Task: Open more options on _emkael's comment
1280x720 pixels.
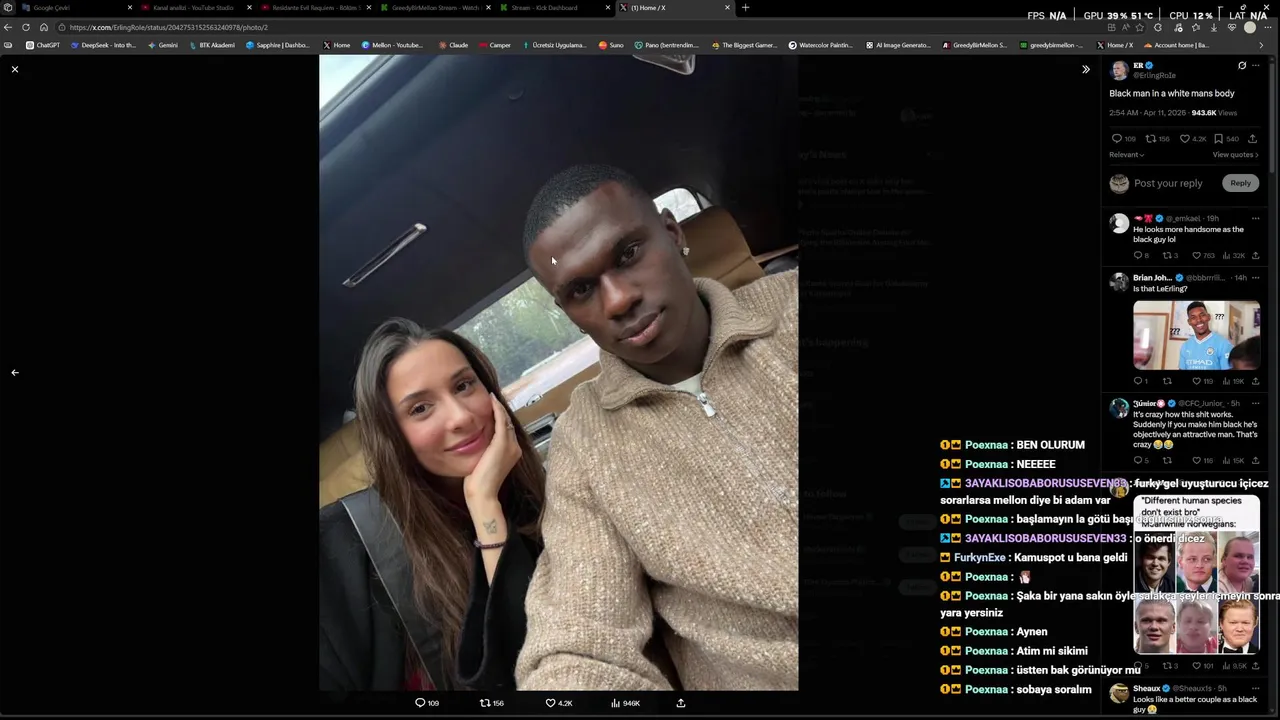Action: click(1256, 218)
